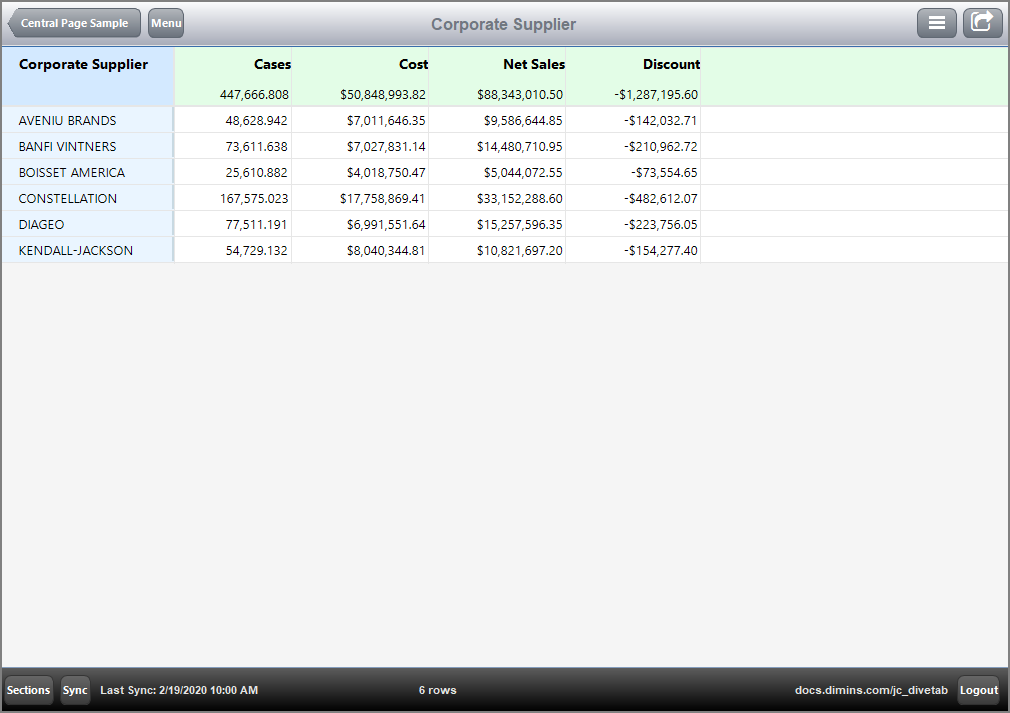The image size is (1010, 713).
Task: Open the hamburger list menu icon
Action: (x=937, y=22)
